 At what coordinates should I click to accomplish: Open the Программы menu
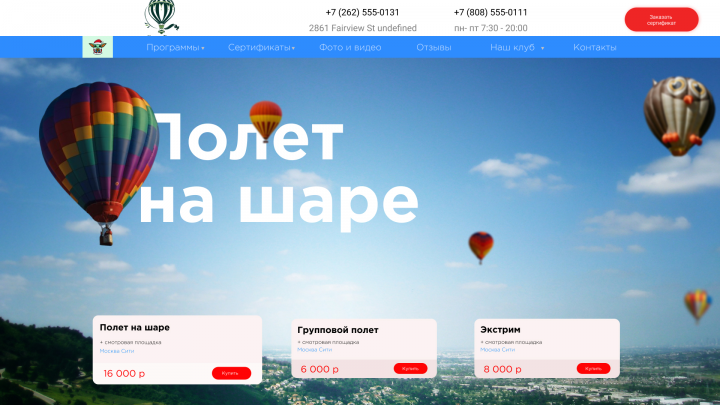[173, 47]
